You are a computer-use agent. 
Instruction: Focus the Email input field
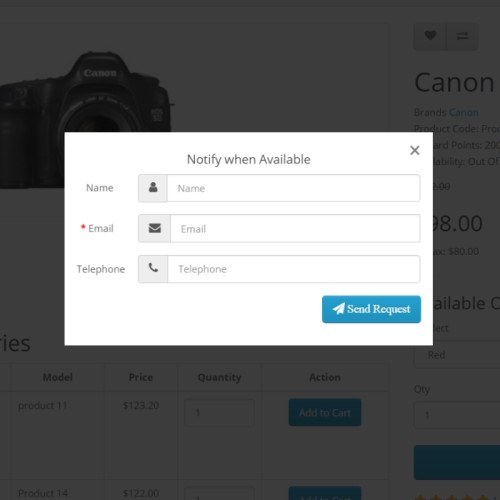(x=295, y=229)
